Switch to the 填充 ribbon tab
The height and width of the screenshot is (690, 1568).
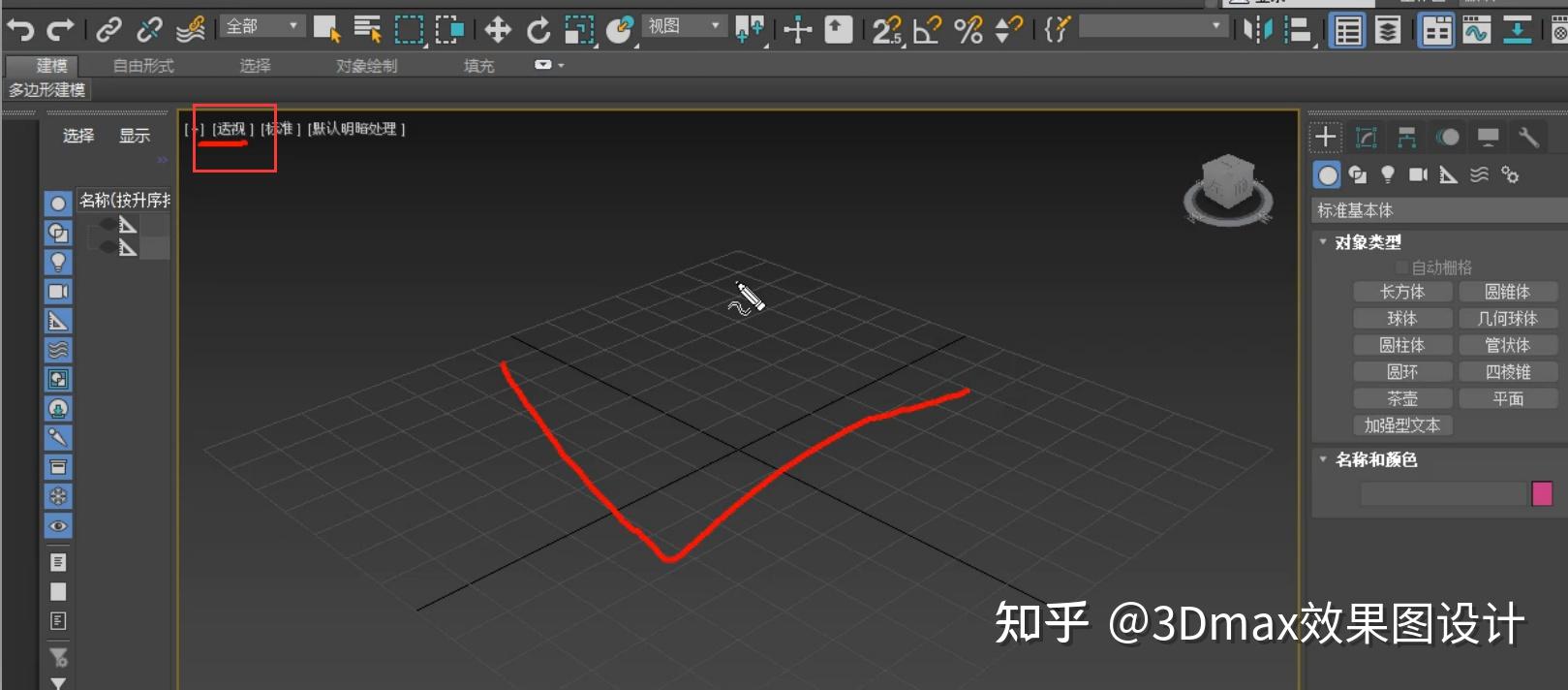click(x=478, y=65)
